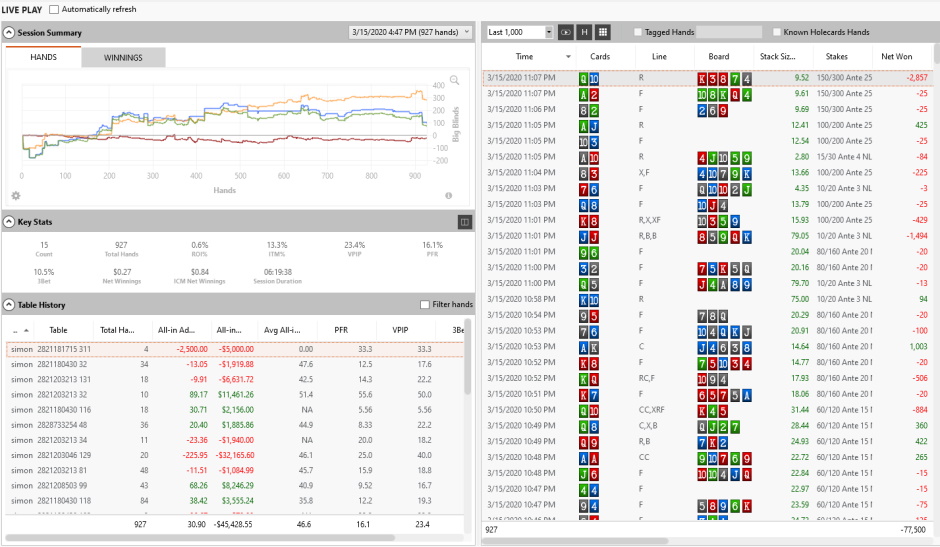Collapse the Key Stats panel
Image resolution: width=940 pixels, height=547 pixels.
(x=9, y=222)
